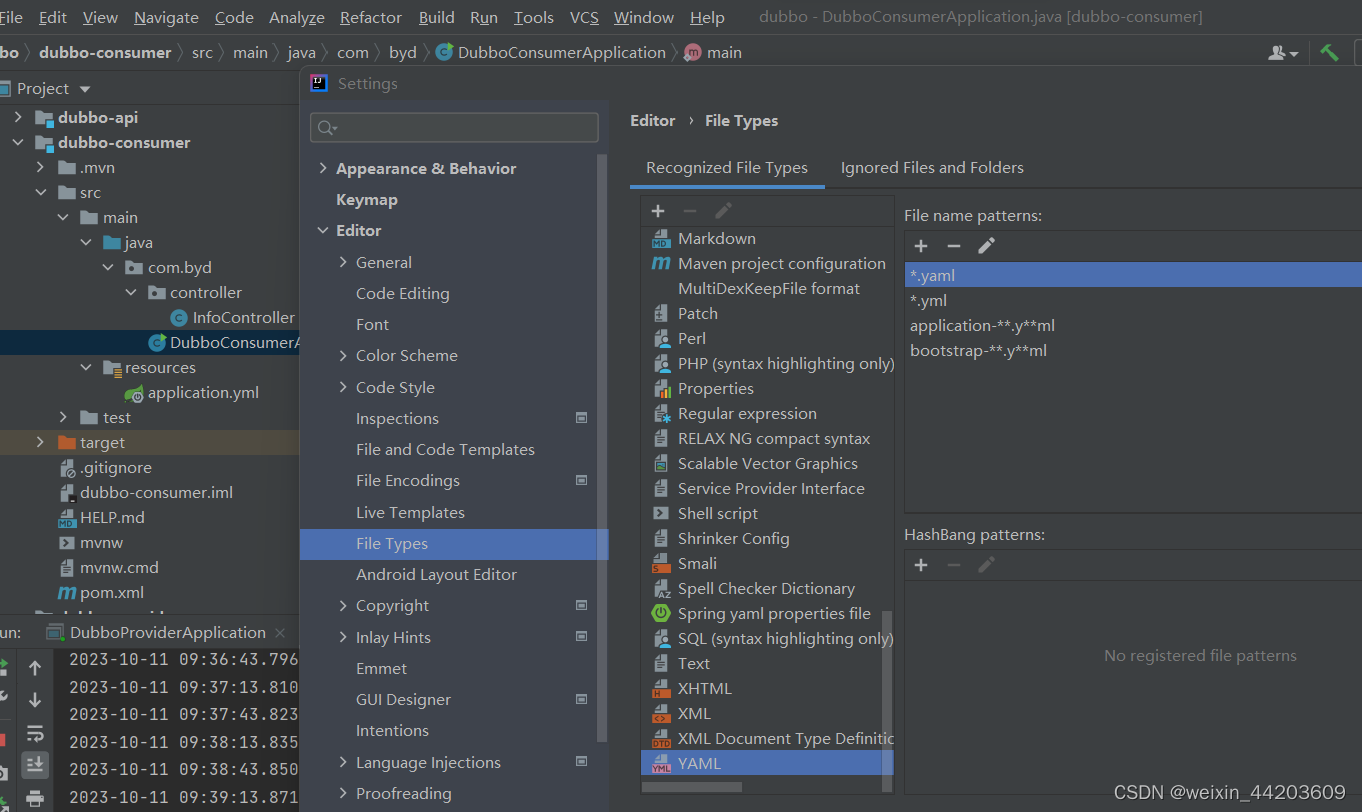This screenshot has height=812, width=1362.
Task: Click the build hammer icon
Action: [1329, 52]
